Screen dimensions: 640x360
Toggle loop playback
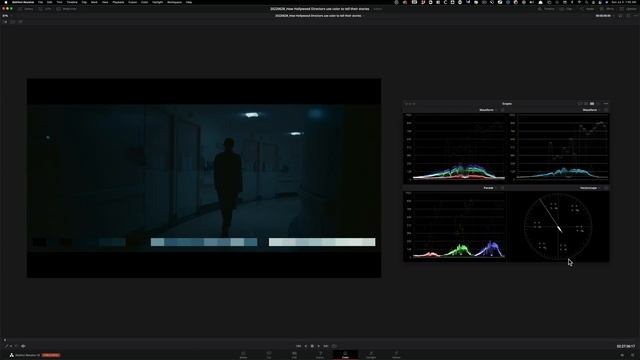[x=334, y=346]
